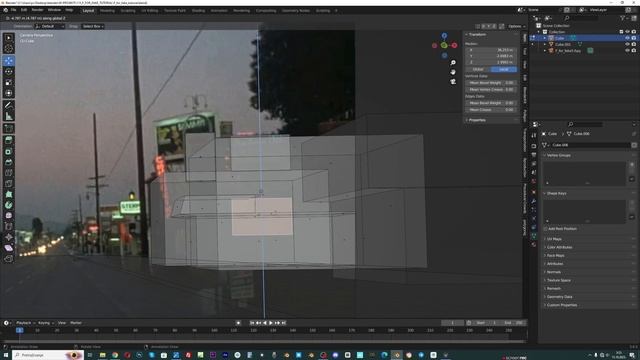Choose the combined Transform tool
The width and height of the screenshot is (640, 360).
[x=9, y=93]
